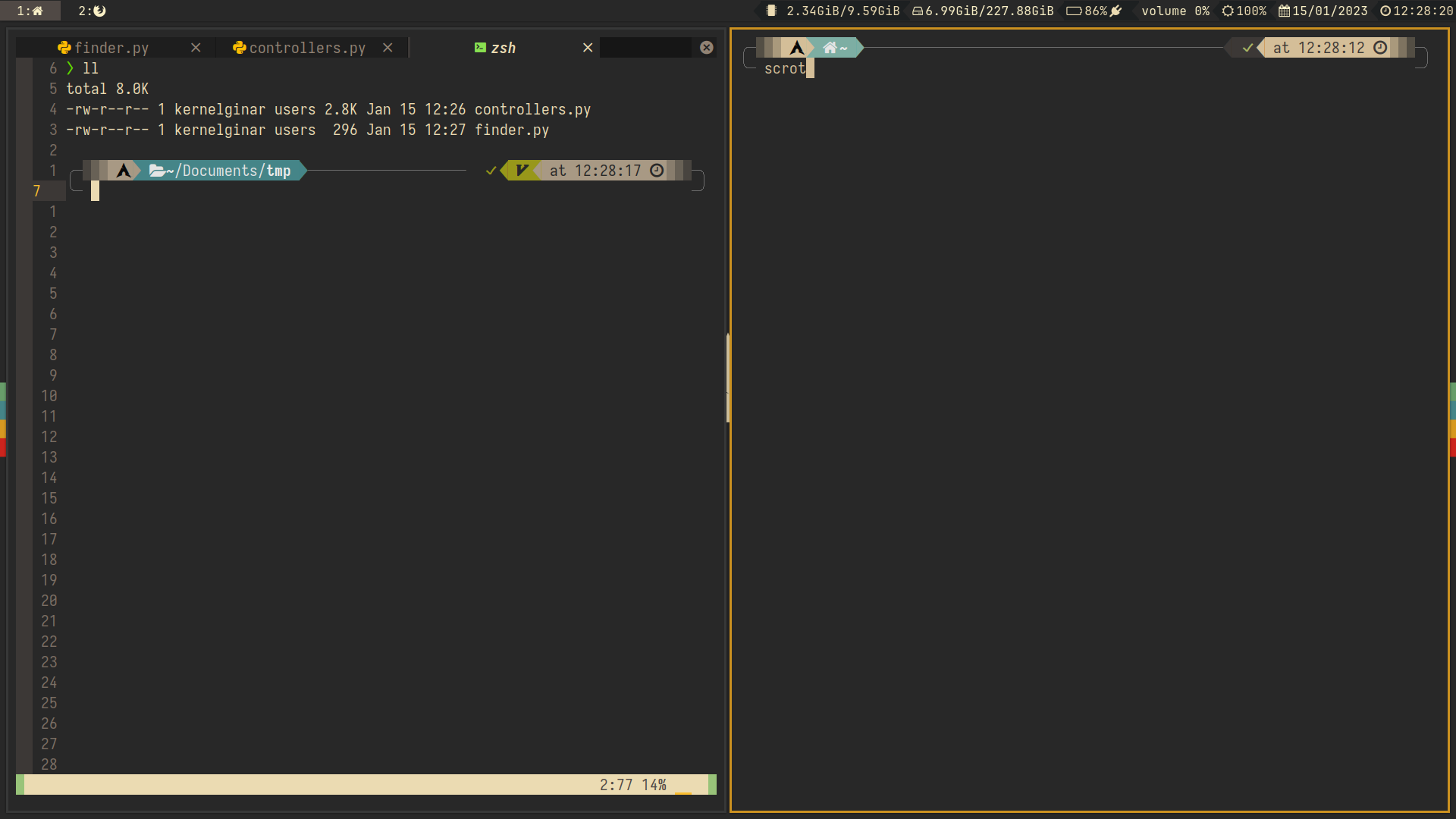Click the scrot command input line
This screenshot has width=1456, height=819.
(785, 68)
